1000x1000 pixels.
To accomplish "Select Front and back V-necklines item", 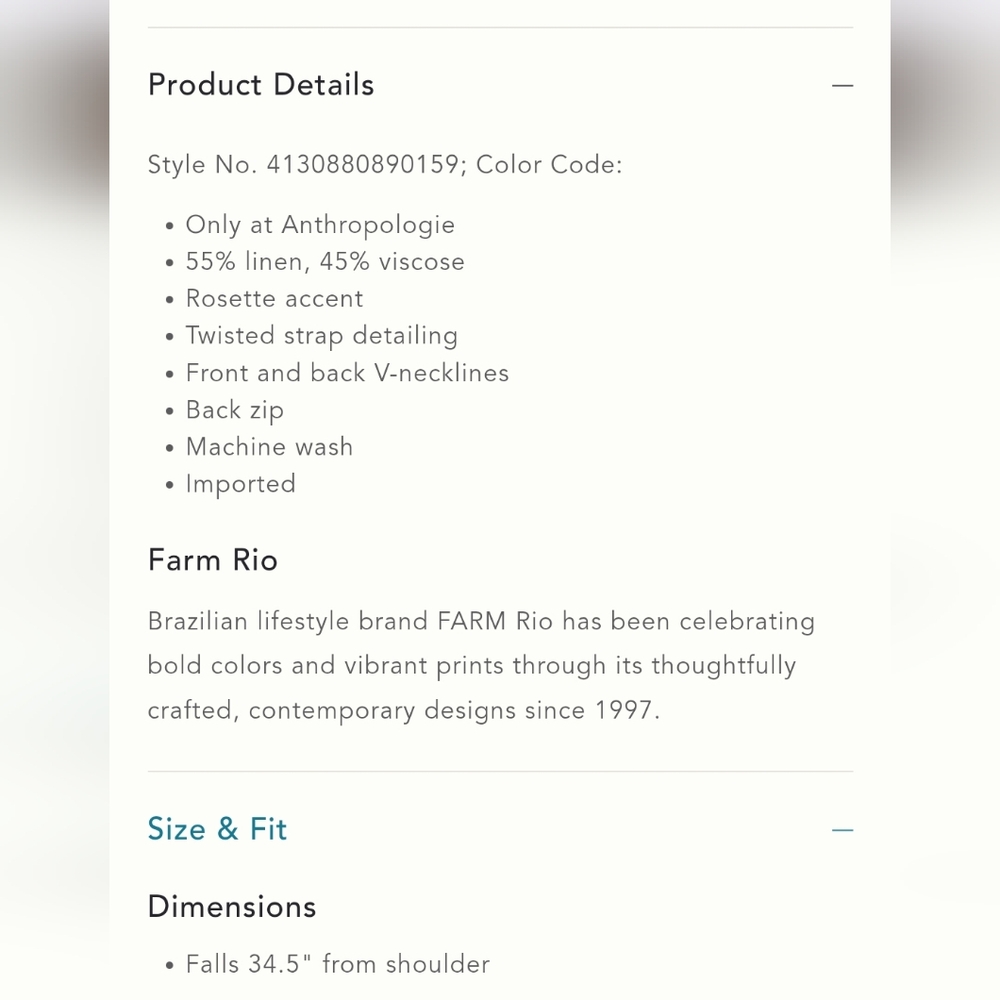I will click(347, 373).
